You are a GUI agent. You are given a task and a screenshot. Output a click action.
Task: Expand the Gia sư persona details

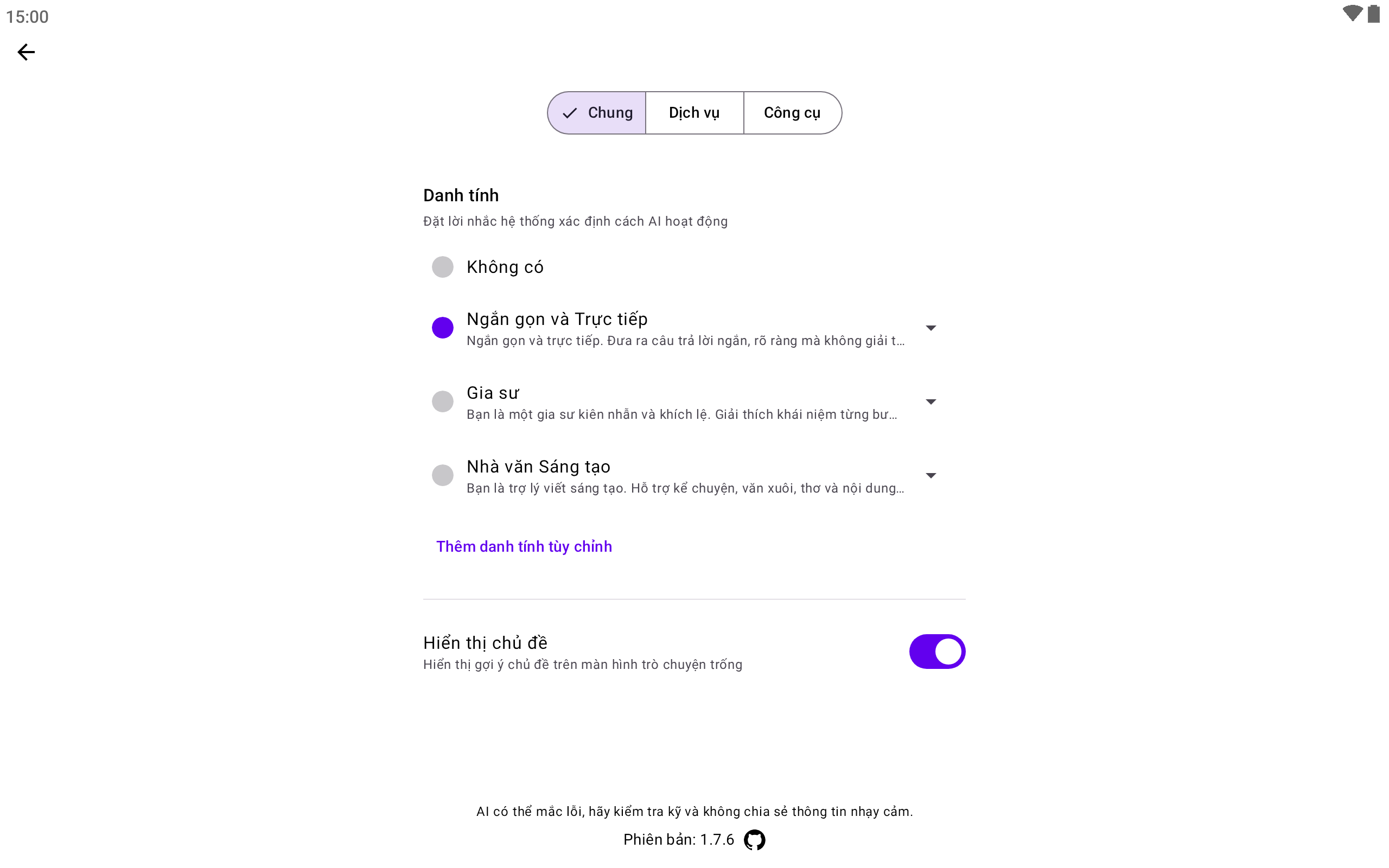click(931, 402)
